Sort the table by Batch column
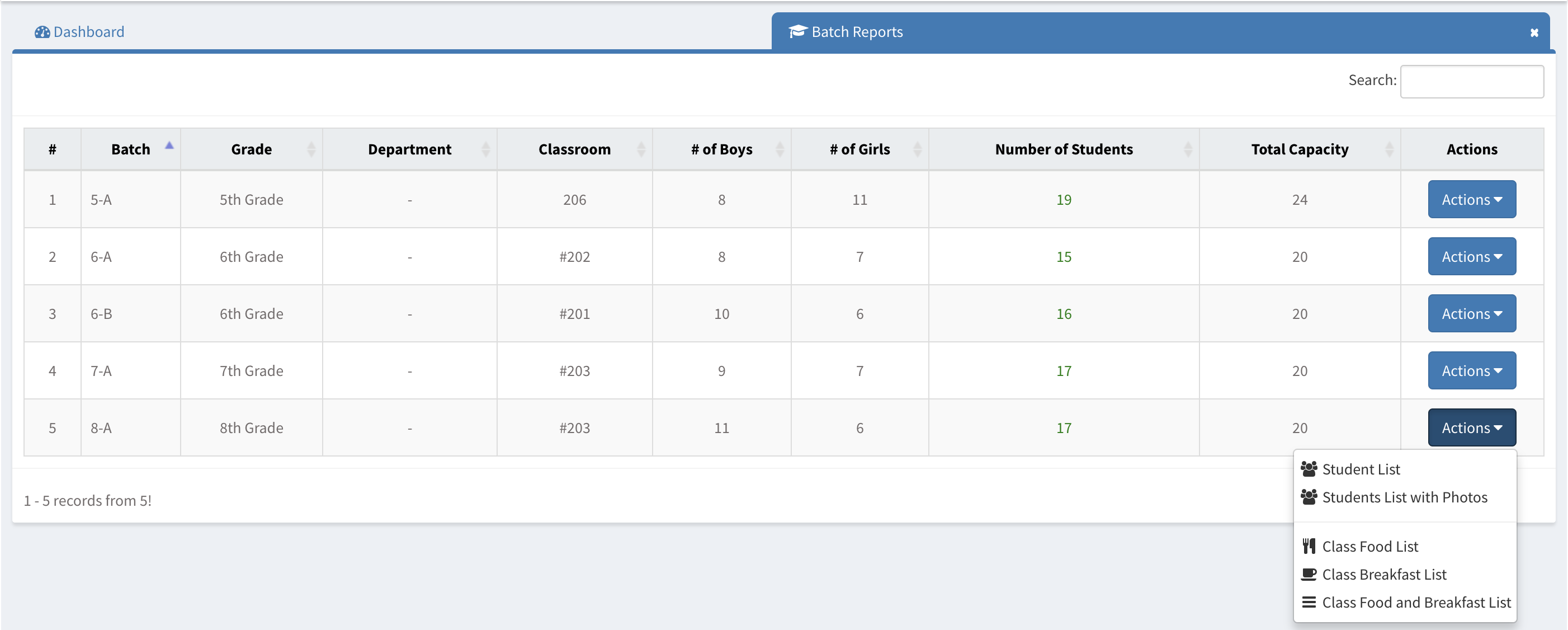The height and width of the screenshot is (630, 1568). coord(131,149)
